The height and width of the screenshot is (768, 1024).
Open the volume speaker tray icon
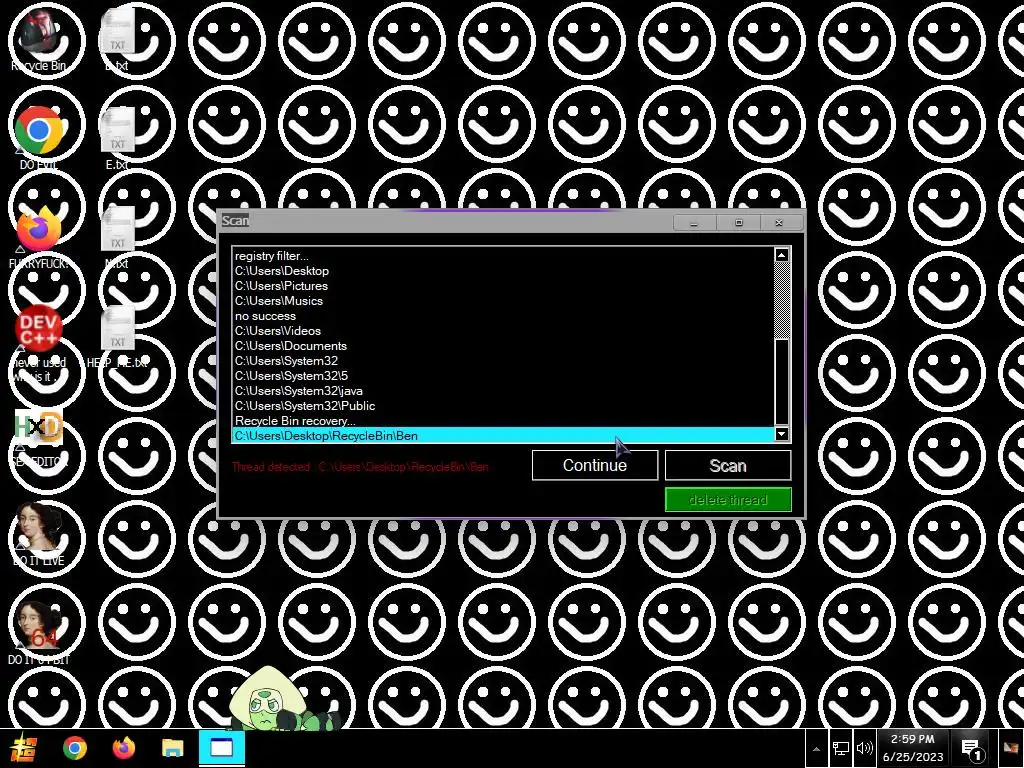pos(864,748)
